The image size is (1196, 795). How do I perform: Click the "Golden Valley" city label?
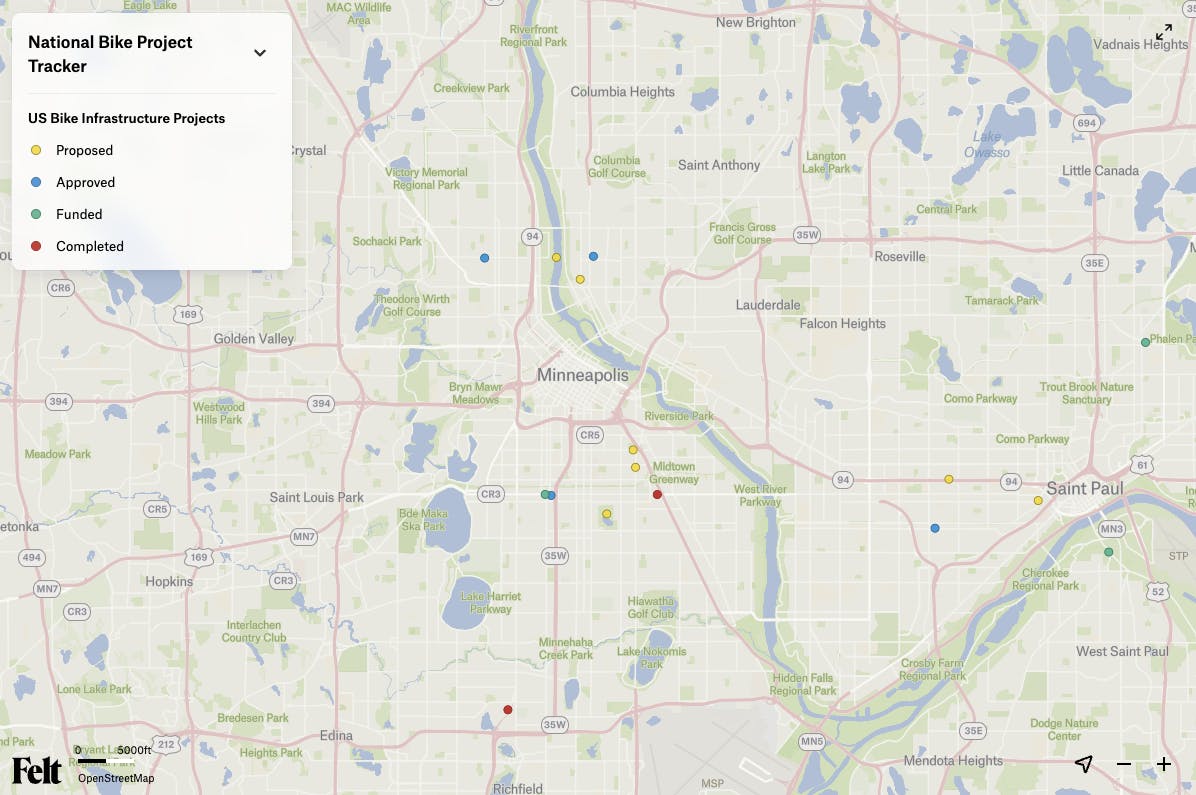pos(254,339)
